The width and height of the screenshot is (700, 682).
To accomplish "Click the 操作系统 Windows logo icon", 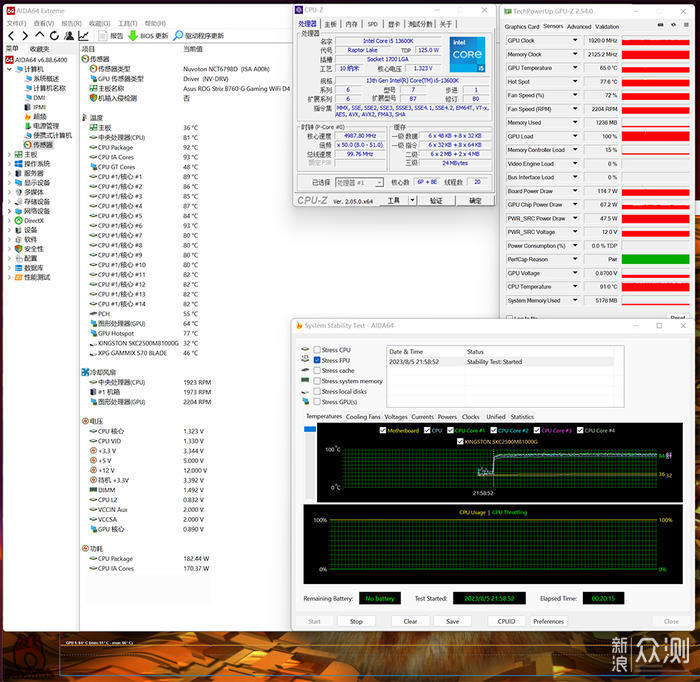I will click(x=18, y=164).
